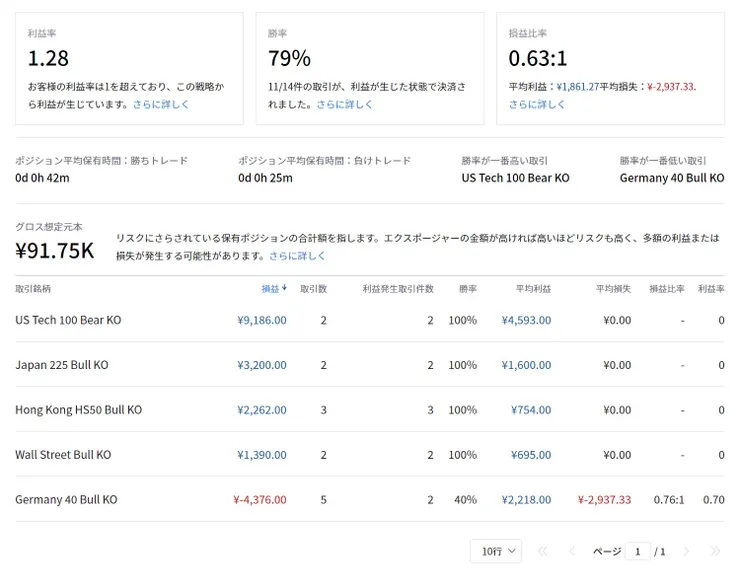Click the ¥2,262.00 profit value
The height and width of the screenshot is (586, 740).
(x=262, y=410)
